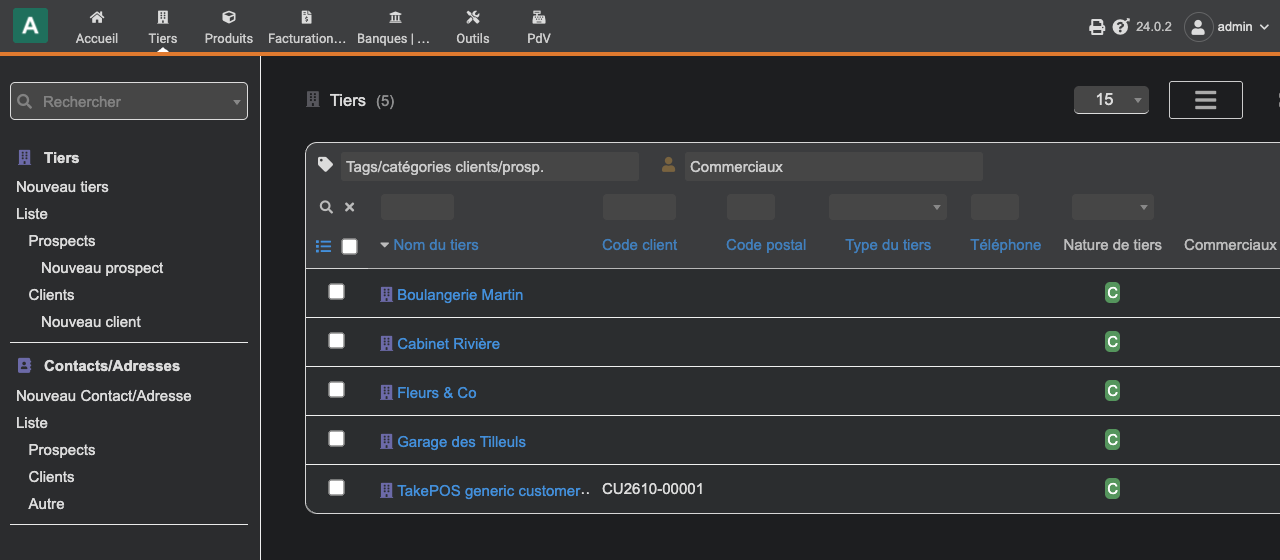Open the admin user avatar menu
Screen dimensions: 1280x560
(x=1199, y=27)
